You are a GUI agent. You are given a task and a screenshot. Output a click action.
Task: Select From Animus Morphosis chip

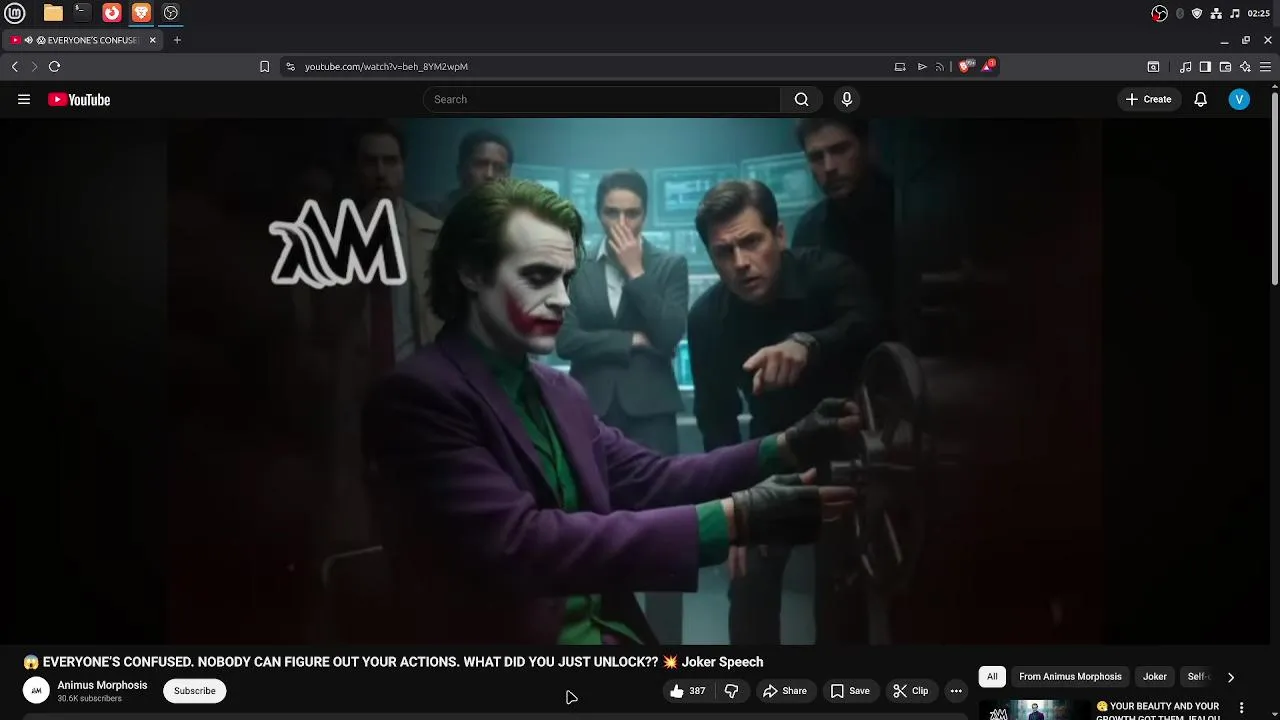point(1070,677)
